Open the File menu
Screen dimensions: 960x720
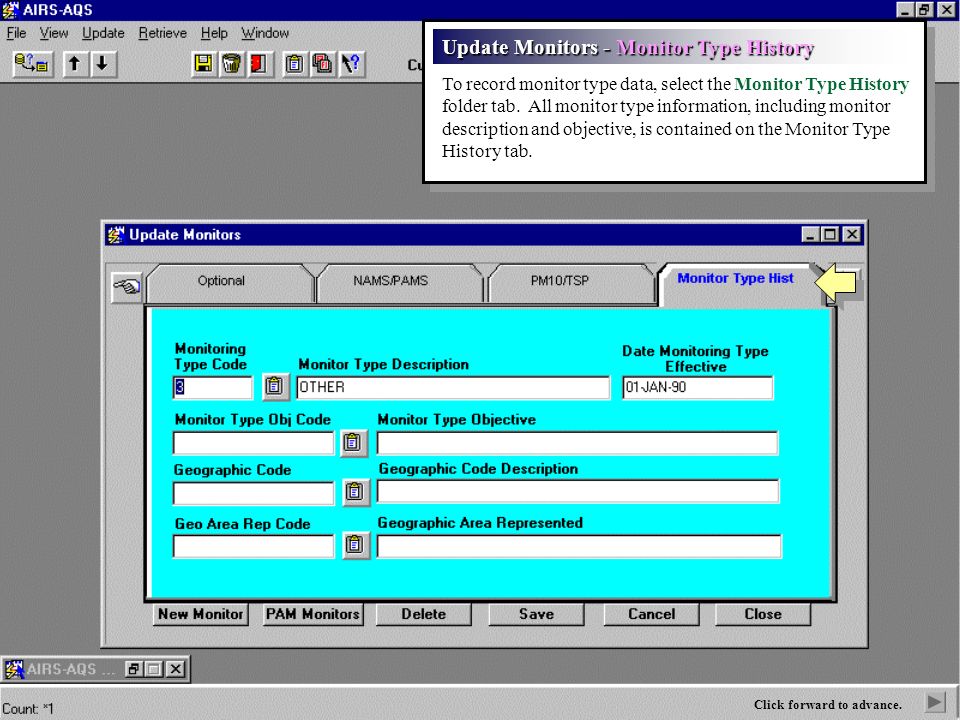coord(17,33)
